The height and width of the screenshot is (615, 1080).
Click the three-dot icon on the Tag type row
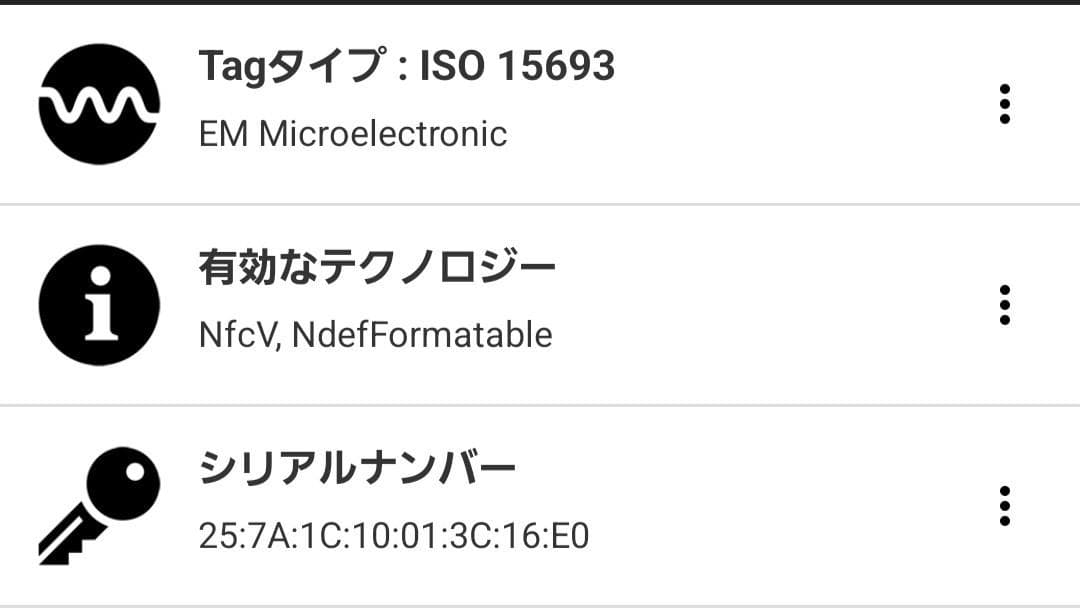[x=1005, y=103]
